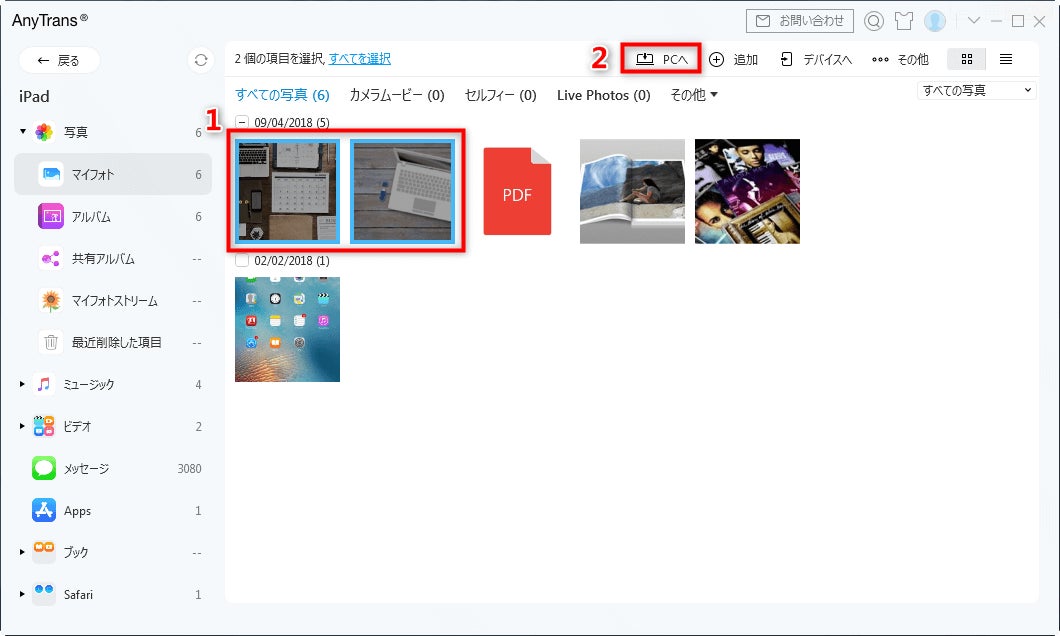Click the アルバム album icon

click(x=51, y=216)
